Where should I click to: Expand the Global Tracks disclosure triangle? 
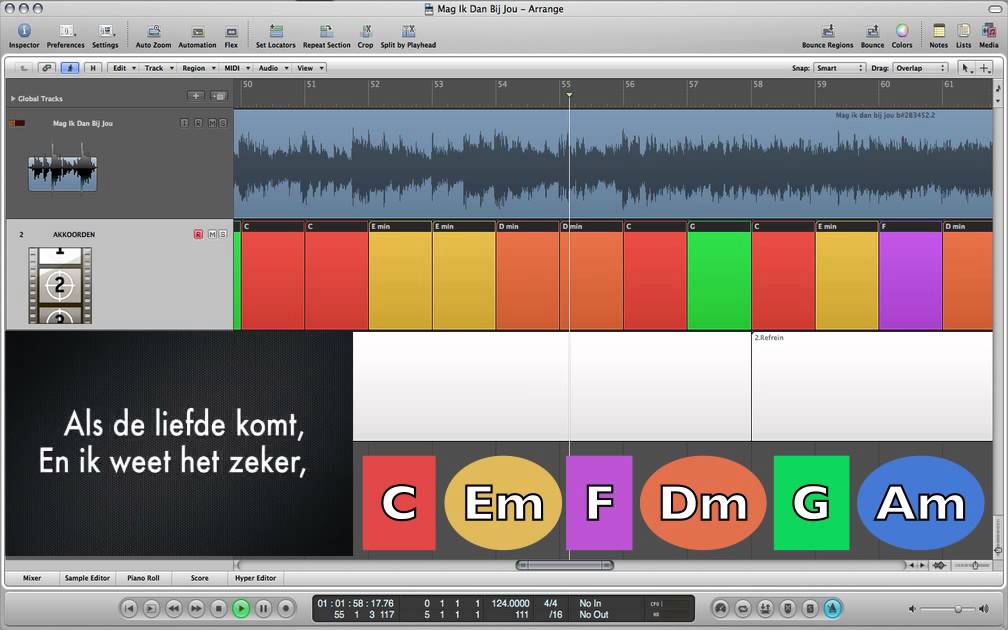coord(13,98)
